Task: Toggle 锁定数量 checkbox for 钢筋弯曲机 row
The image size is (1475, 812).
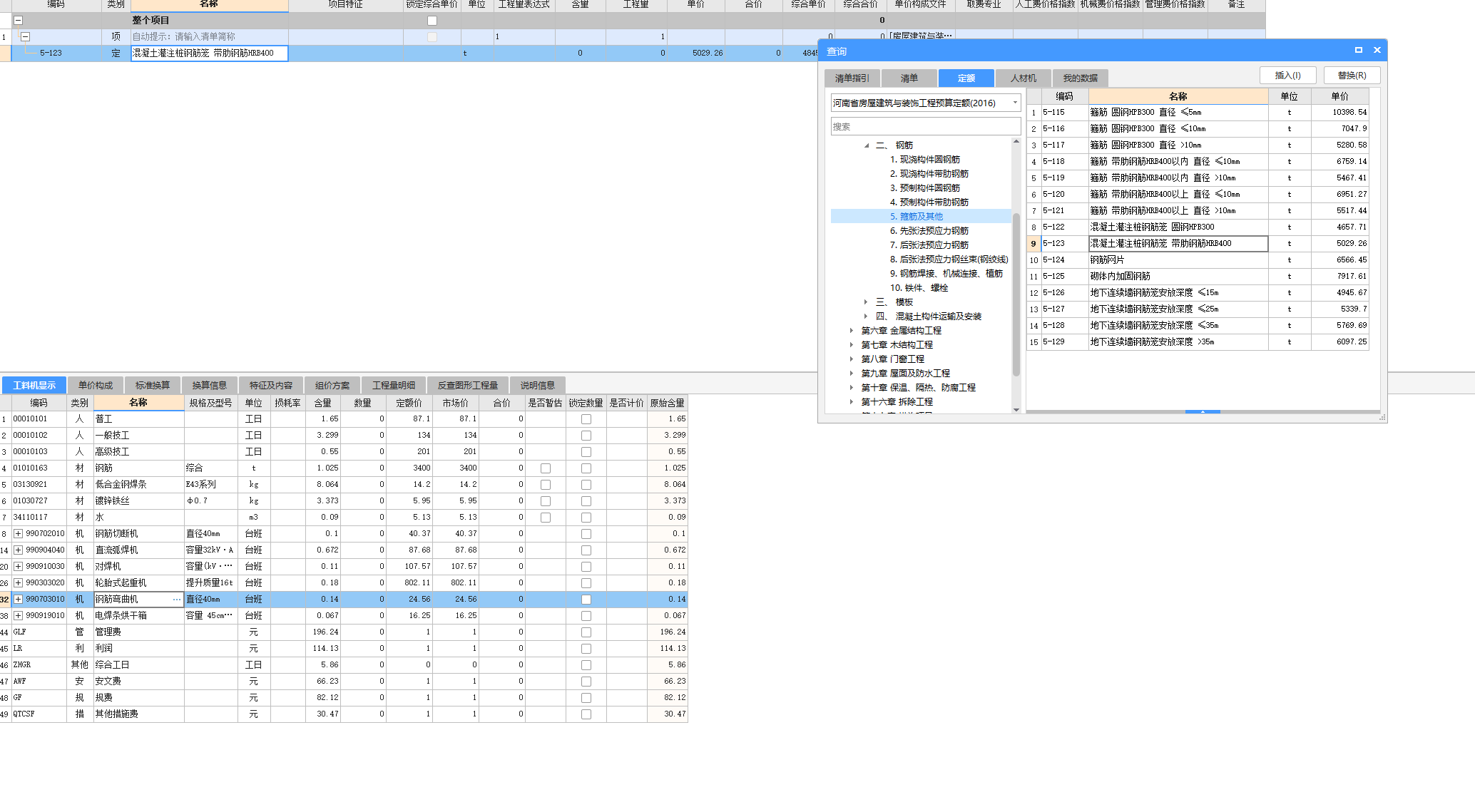Action: 586,600
